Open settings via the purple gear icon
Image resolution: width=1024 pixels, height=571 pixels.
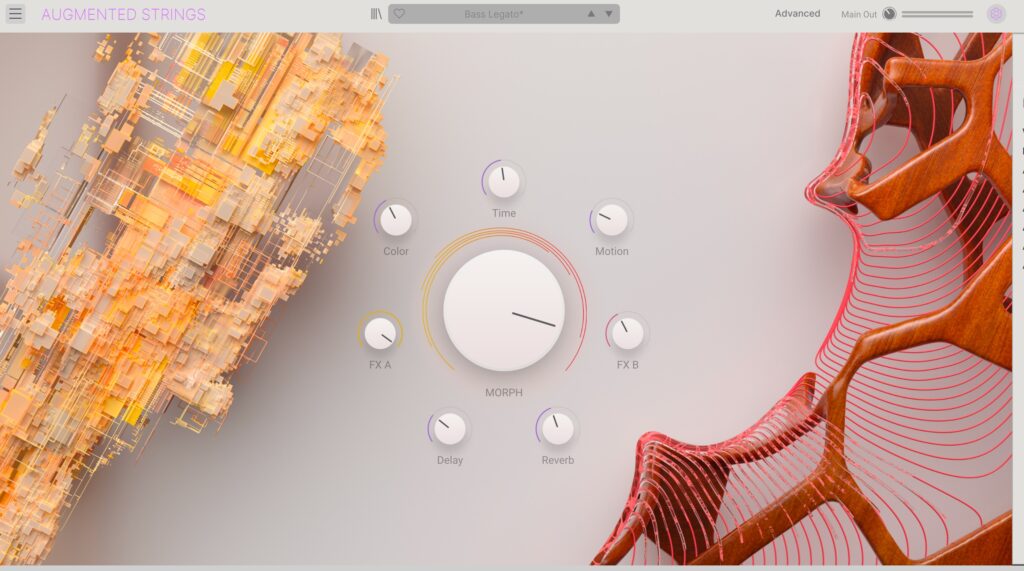(996, 14)
